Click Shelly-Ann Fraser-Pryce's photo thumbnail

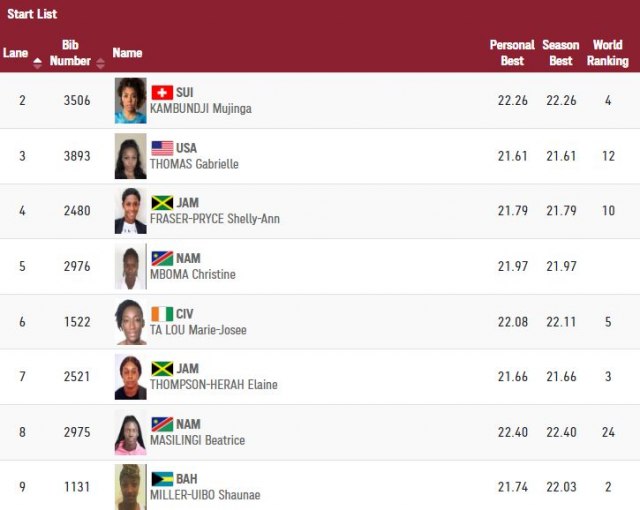(130, 211)
